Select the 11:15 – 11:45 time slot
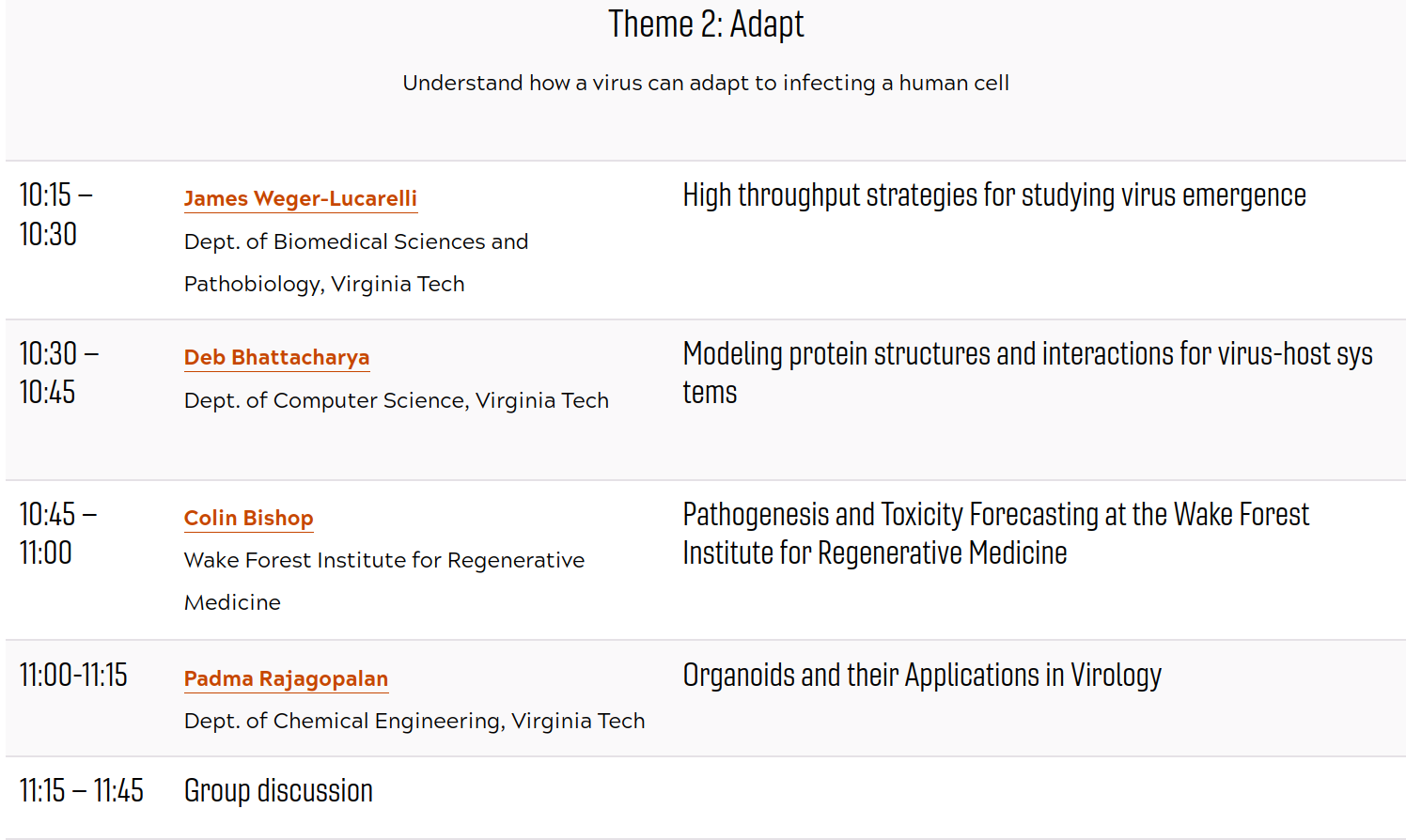Image resolution: width=1406 pixels, height=840 pixels. pyautogui.click(x=82, y=791)
